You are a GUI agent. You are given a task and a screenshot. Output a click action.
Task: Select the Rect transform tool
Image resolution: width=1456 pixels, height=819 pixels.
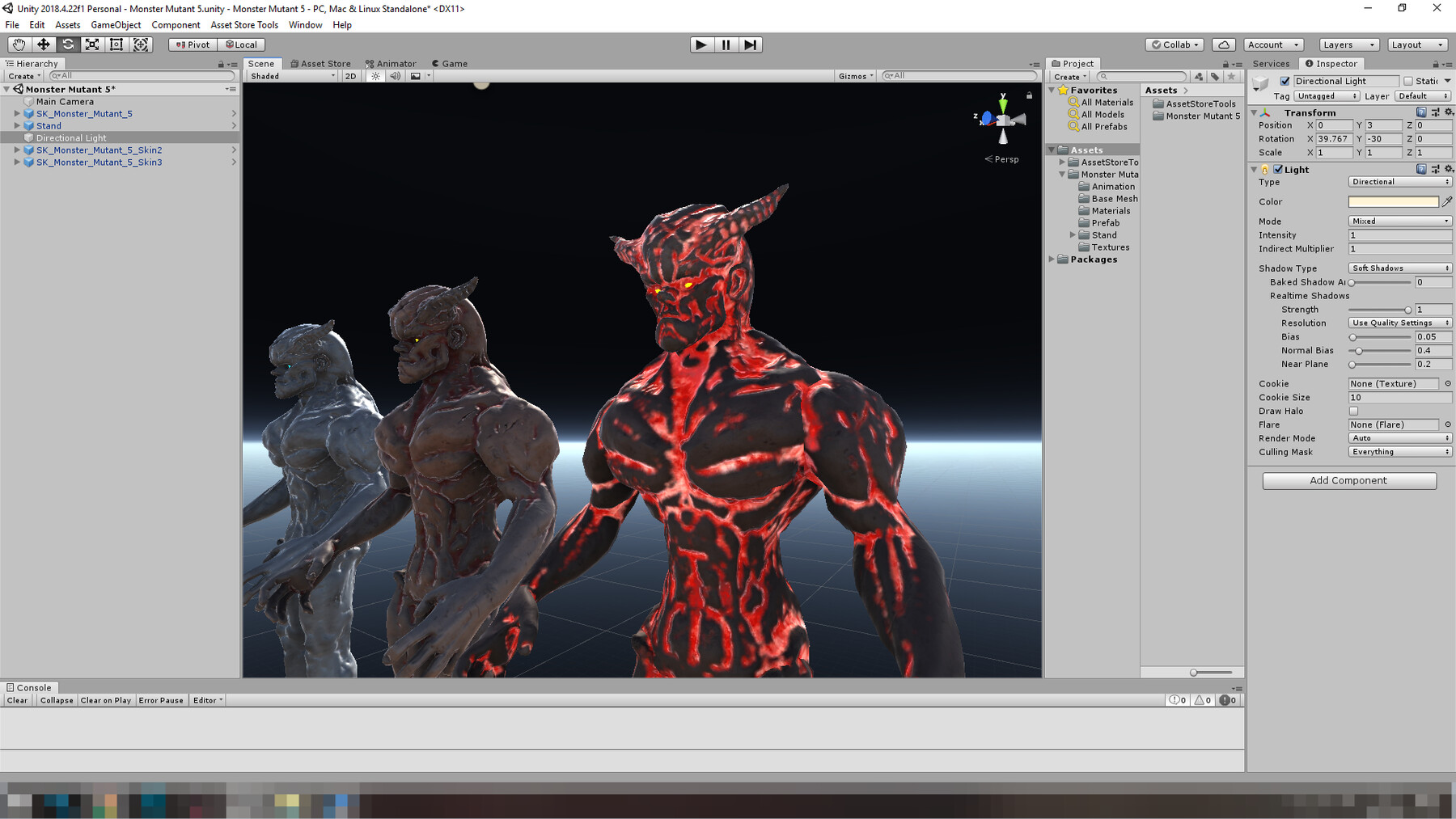coord(116,44)
